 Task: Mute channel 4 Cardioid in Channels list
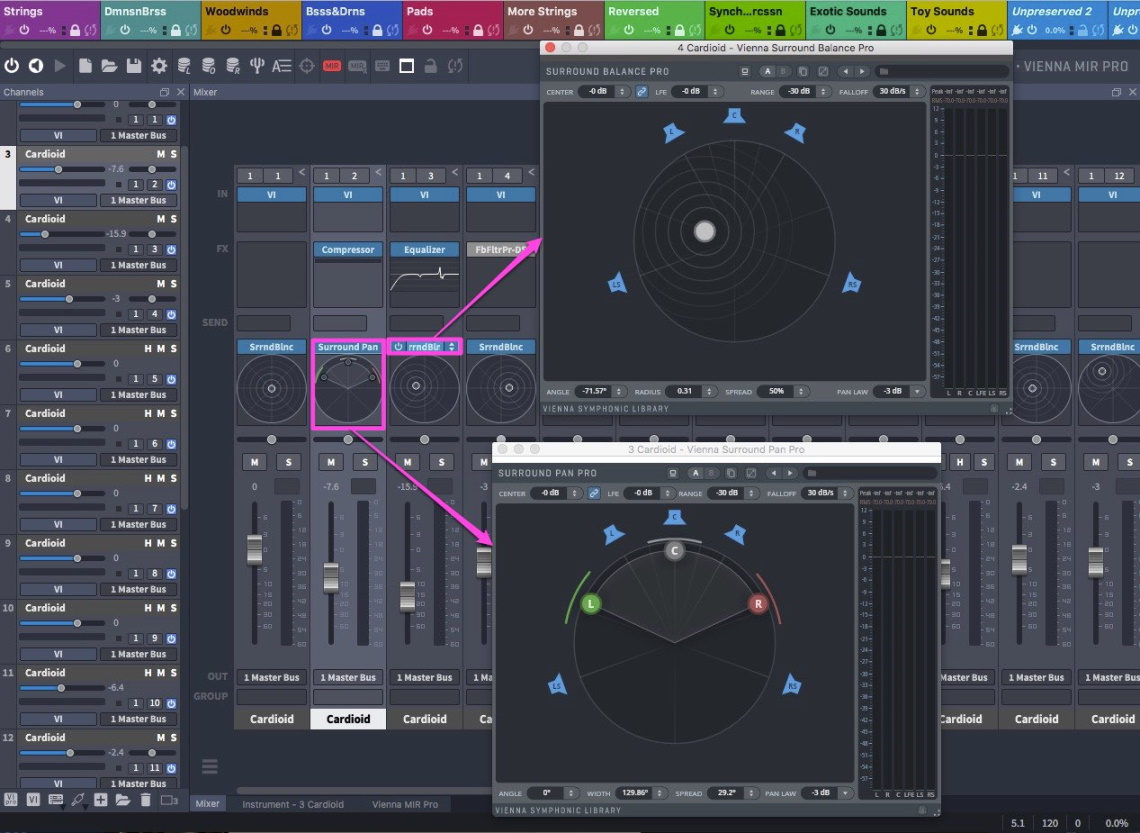pos(161,219)
